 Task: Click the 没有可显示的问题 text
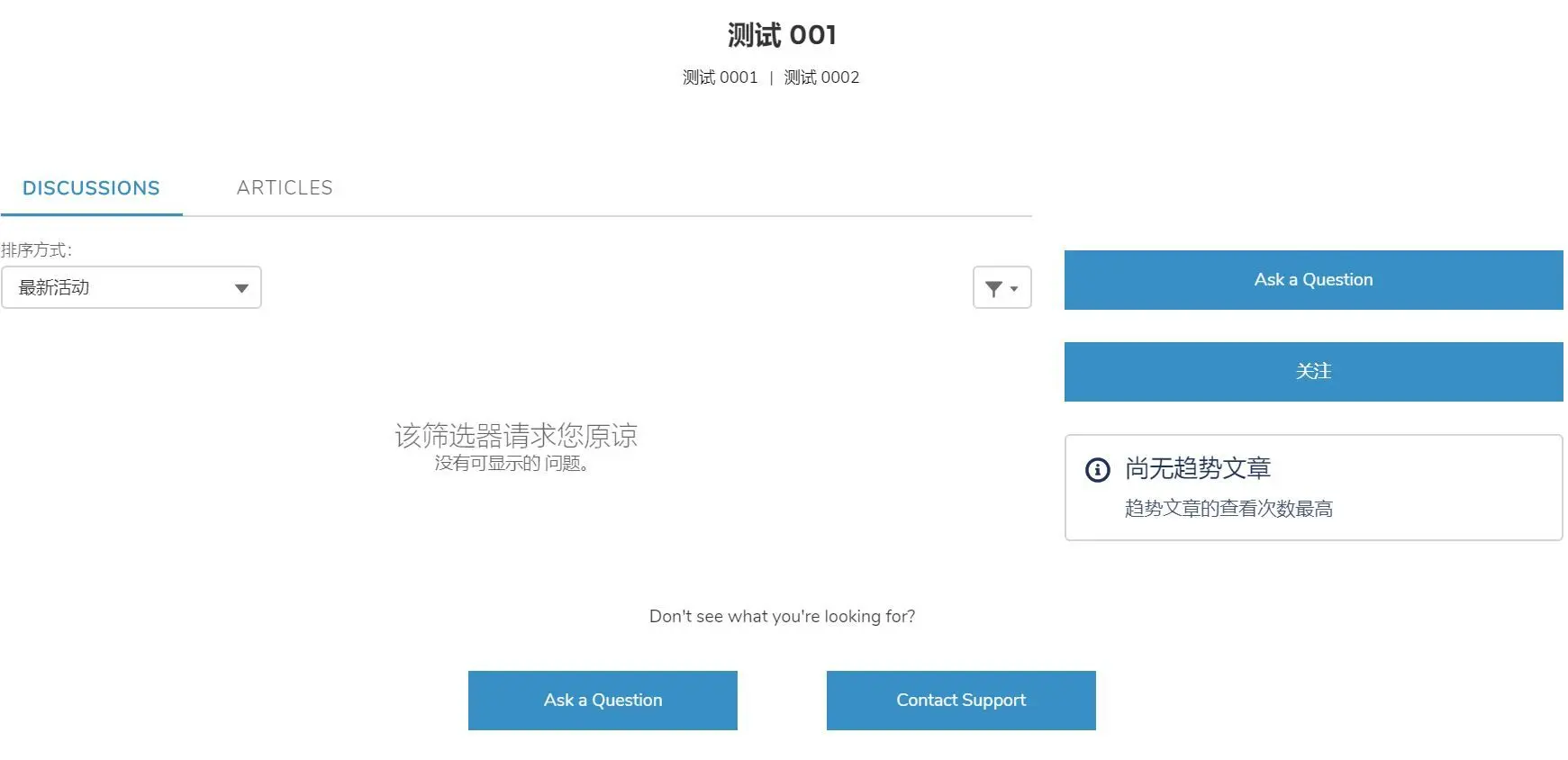tap(512, 463)
